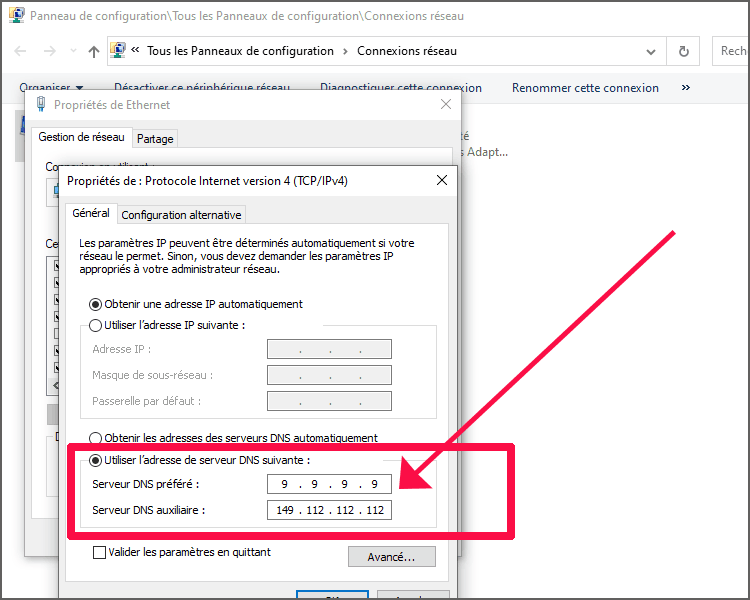Viewport: 750px width, 600px height.
Task: Check Valider les paramètres en quittant
Action: coord(182,552)
